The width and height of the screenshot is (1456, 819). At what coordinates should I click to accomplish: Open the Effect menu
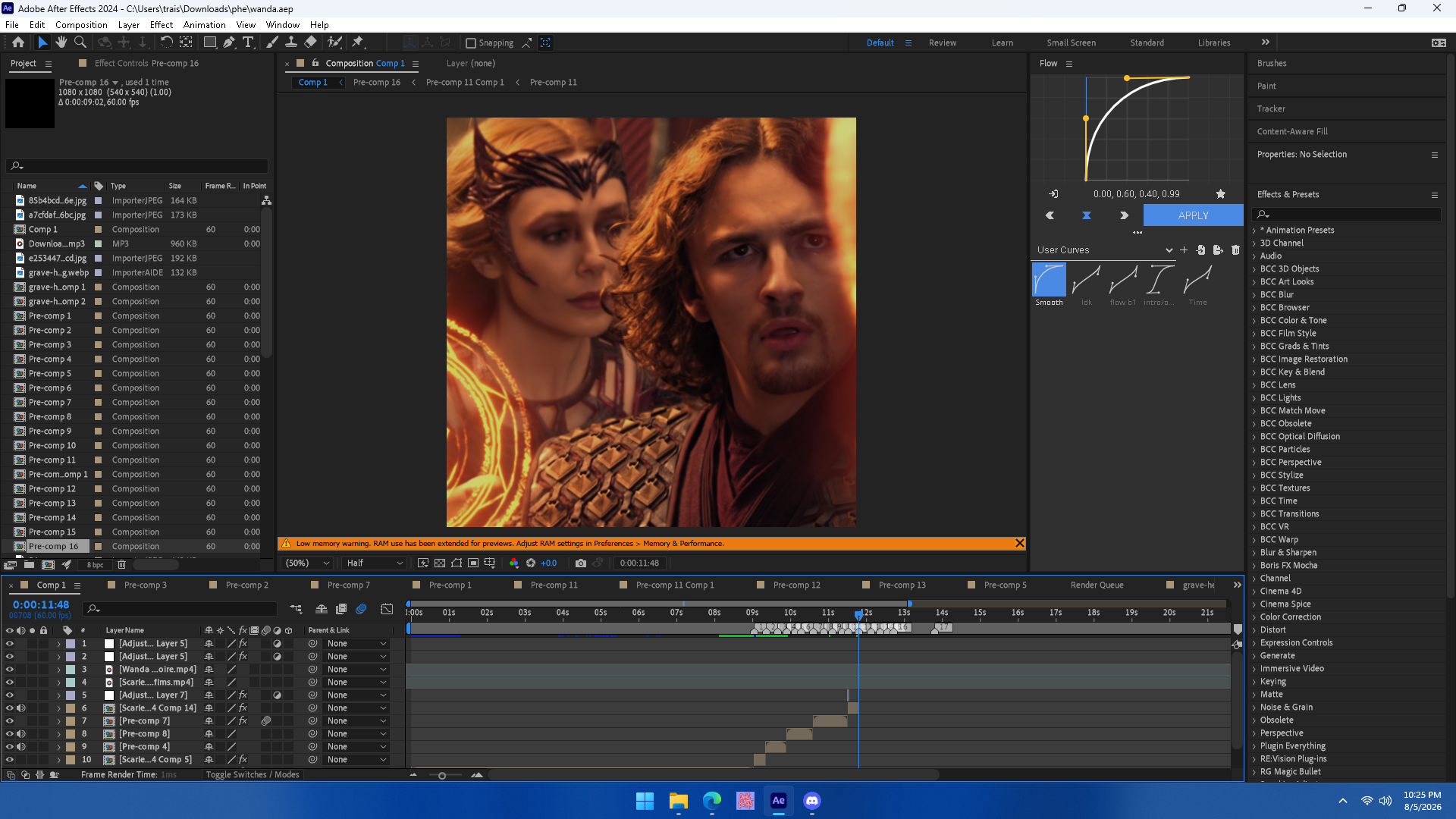pos(162,25)
